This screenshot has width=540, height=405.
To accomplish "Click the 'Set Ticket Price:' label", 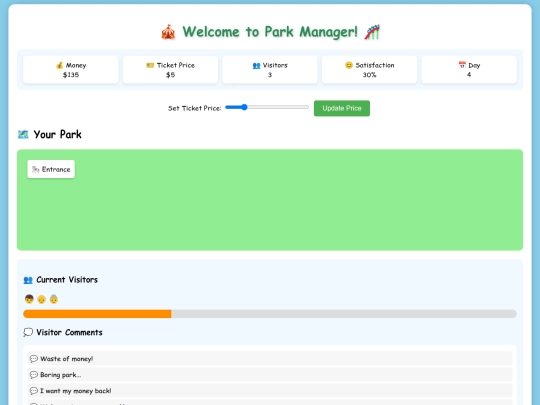I will coord(195,108).
